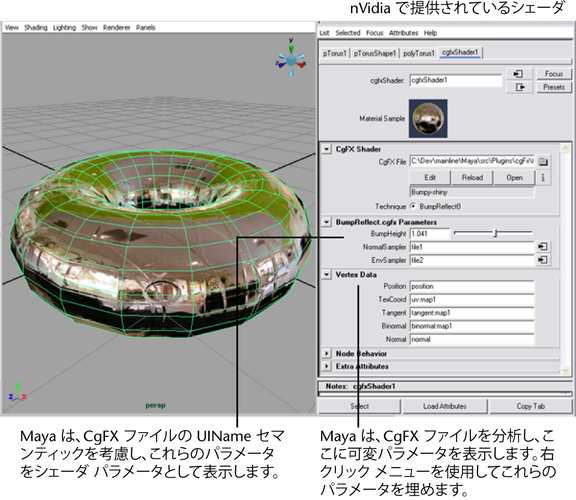The height and width of the screenshot is (500, 576).
Task: Click the view cube axis gizmo
Action: (291, 59)
